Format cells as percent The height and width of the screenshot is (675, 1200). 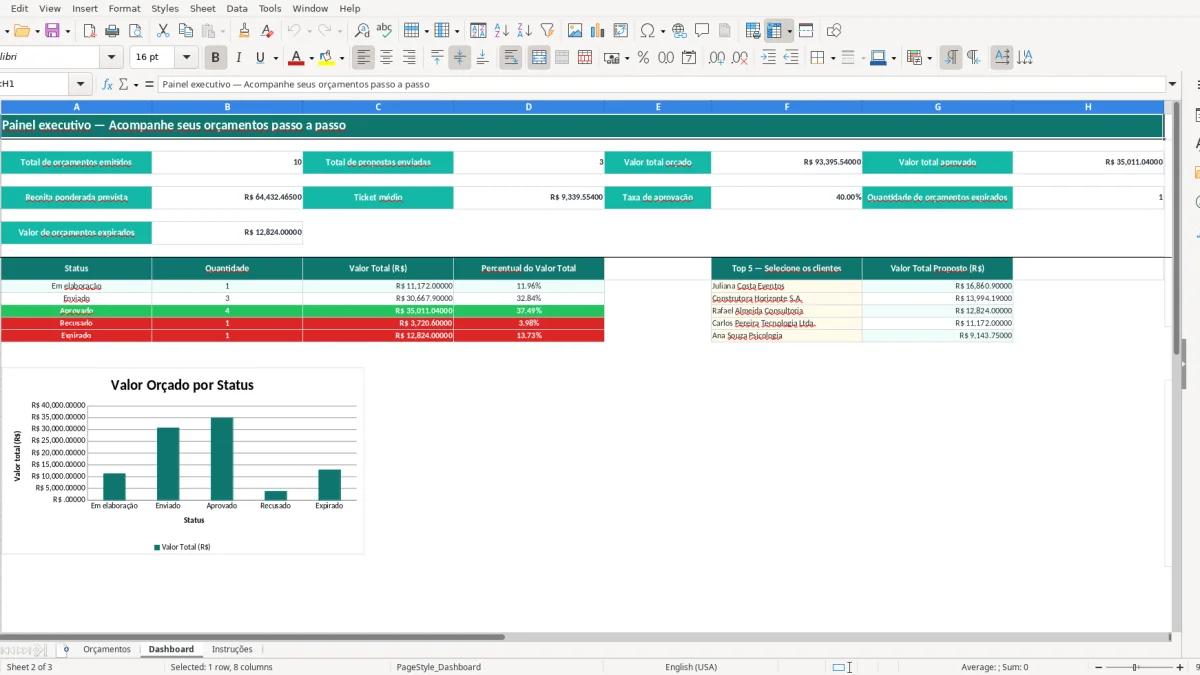tap(643, 58)
